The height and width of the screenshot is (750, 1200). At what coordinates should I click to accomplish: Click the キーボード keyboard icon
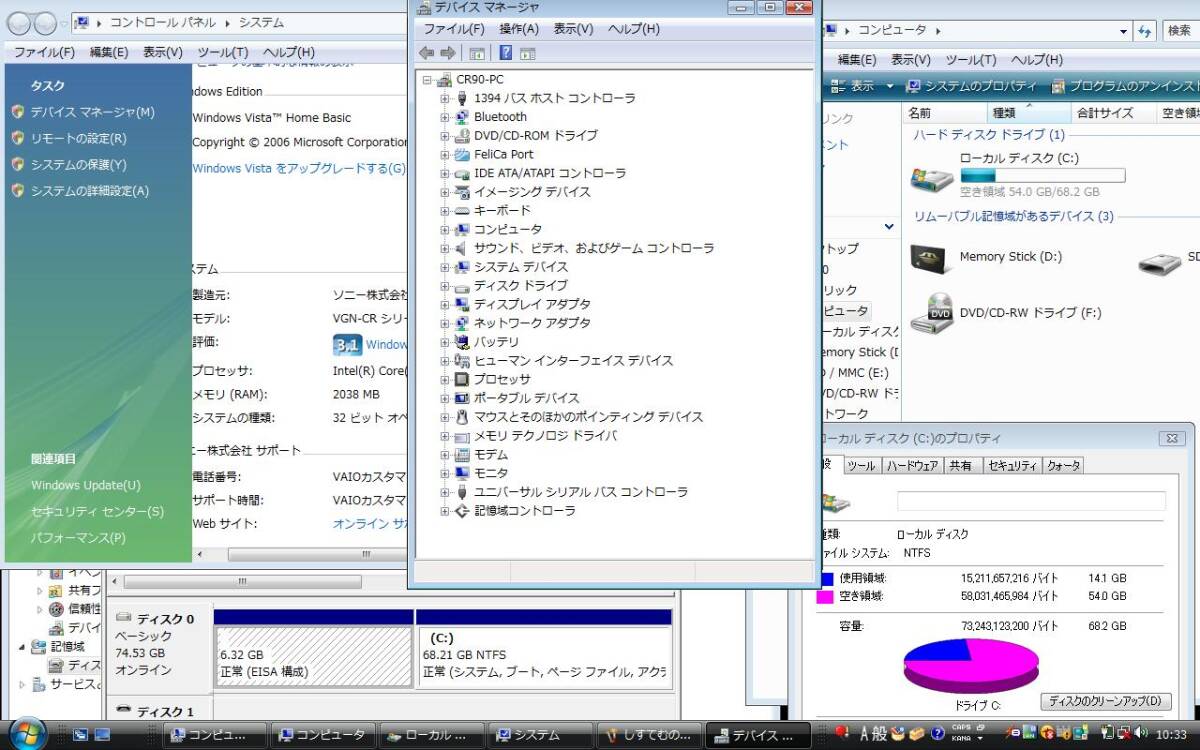click(462, 211)
